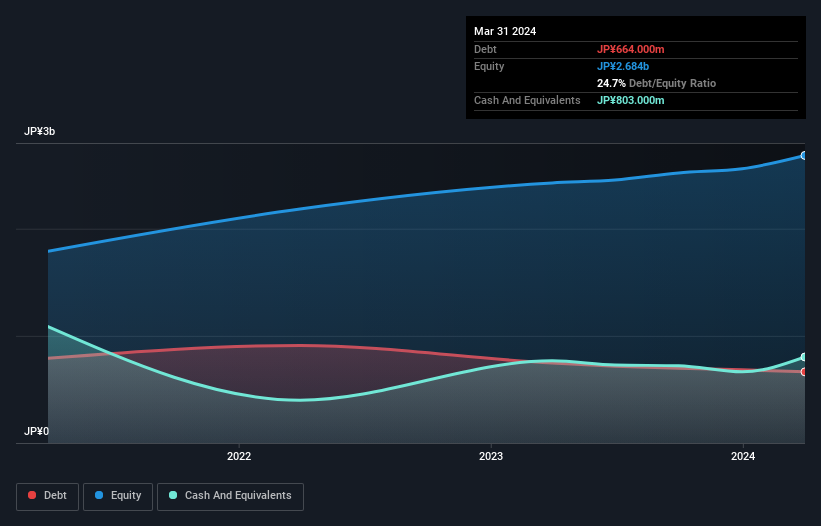Viewport: 821px width, 526px height.
Task: Click the JP¥3b axis label
Action: [39, 131]
